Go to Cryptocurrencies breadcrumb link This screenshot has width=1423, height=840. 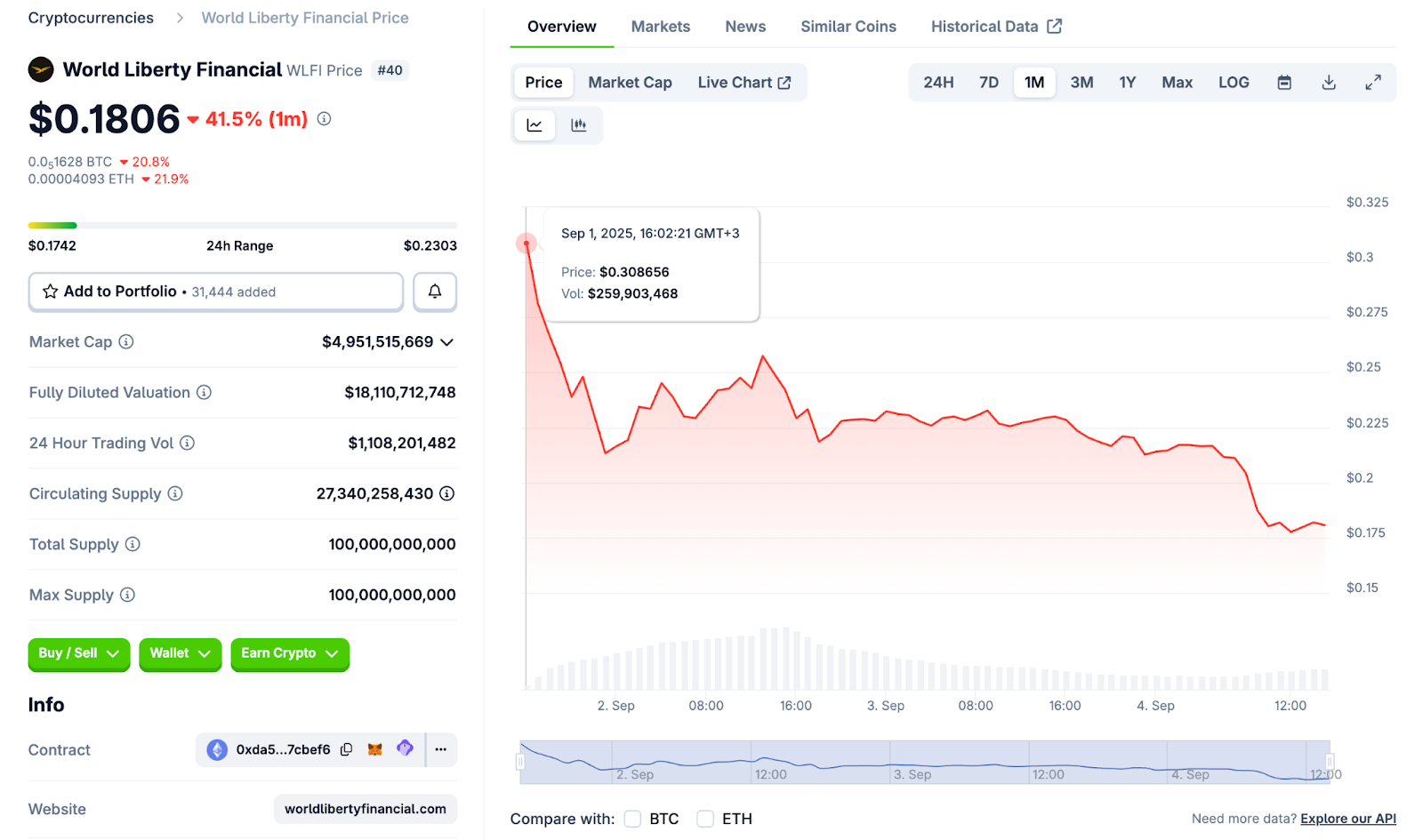91,18
